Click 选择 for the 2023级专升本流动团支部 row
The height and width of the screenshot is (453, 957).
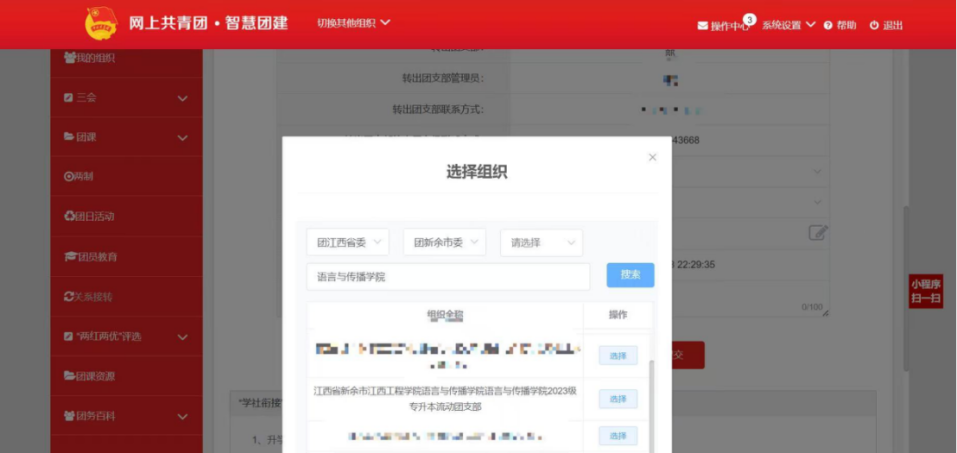click(618, 399)
